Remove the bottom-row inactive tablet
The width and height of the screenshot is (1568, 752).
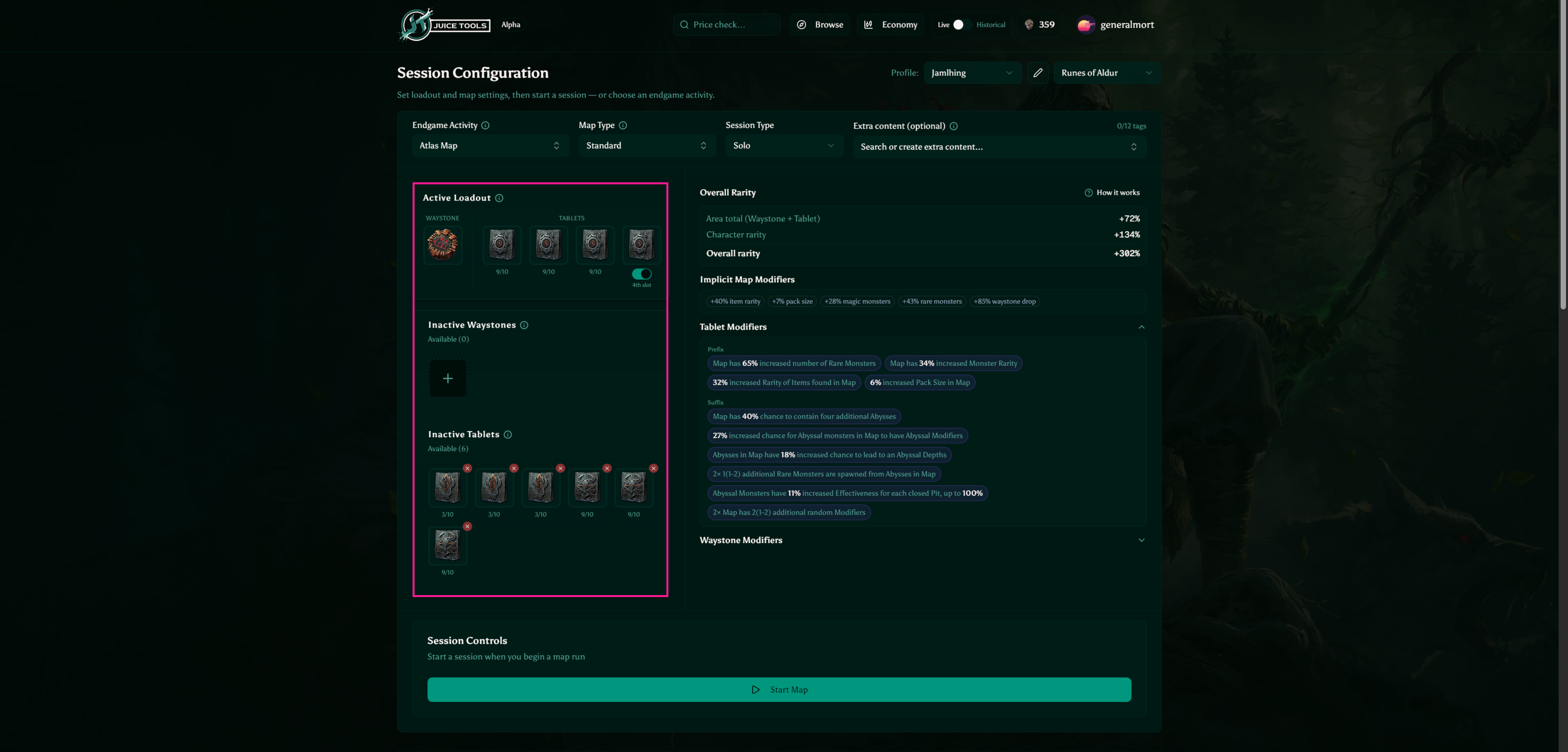tap(467, 526)
